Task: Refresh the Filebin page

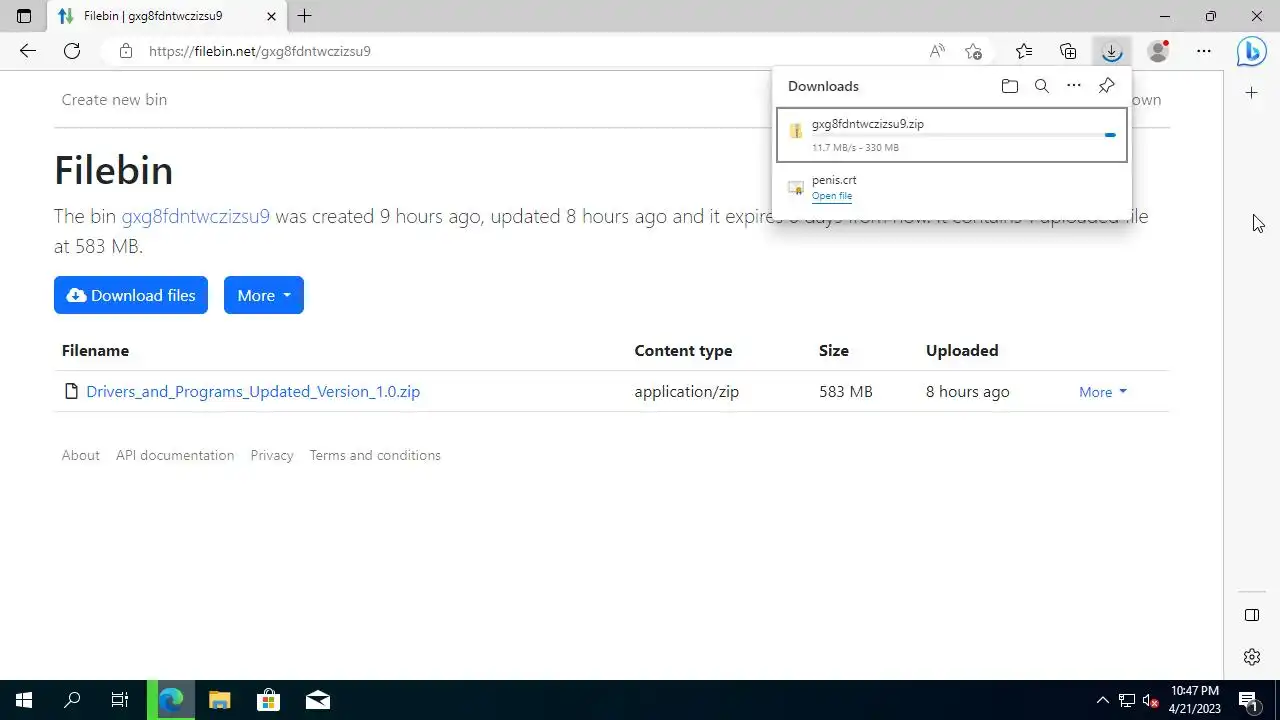Action: [x=72, y=51]
